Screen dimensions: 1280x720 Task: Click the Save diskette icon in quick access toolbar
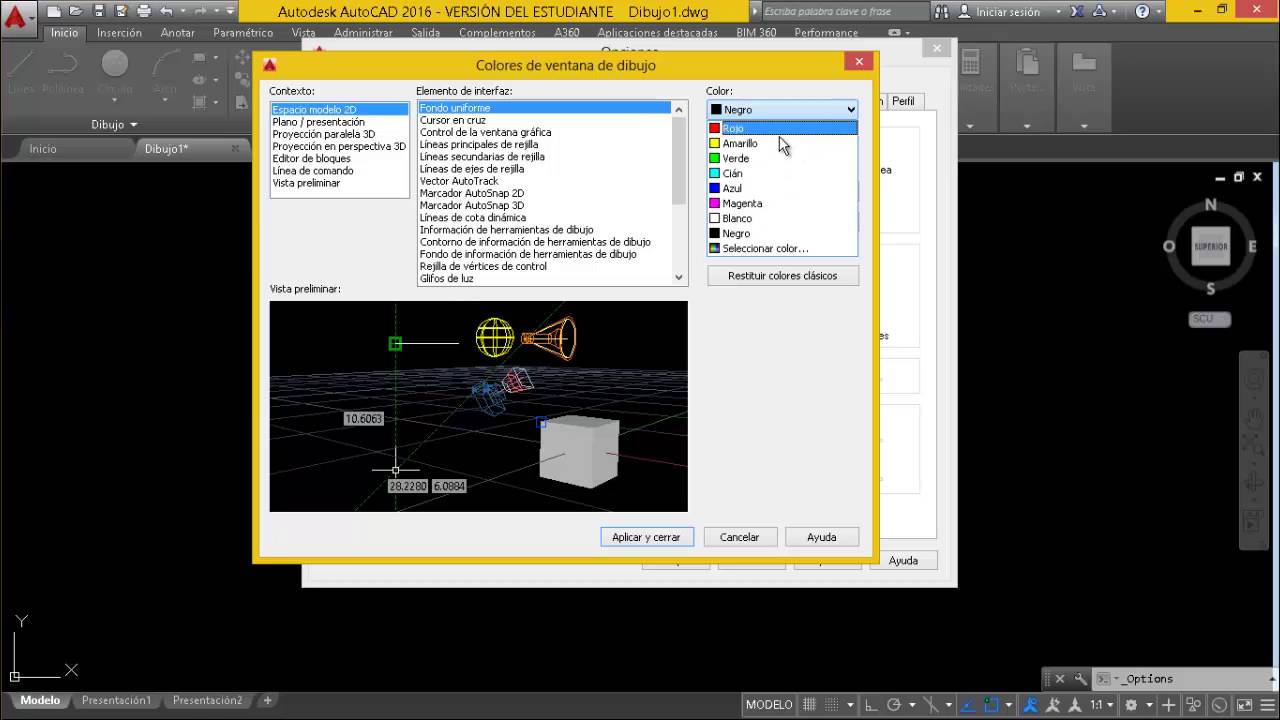pos(99,12)
